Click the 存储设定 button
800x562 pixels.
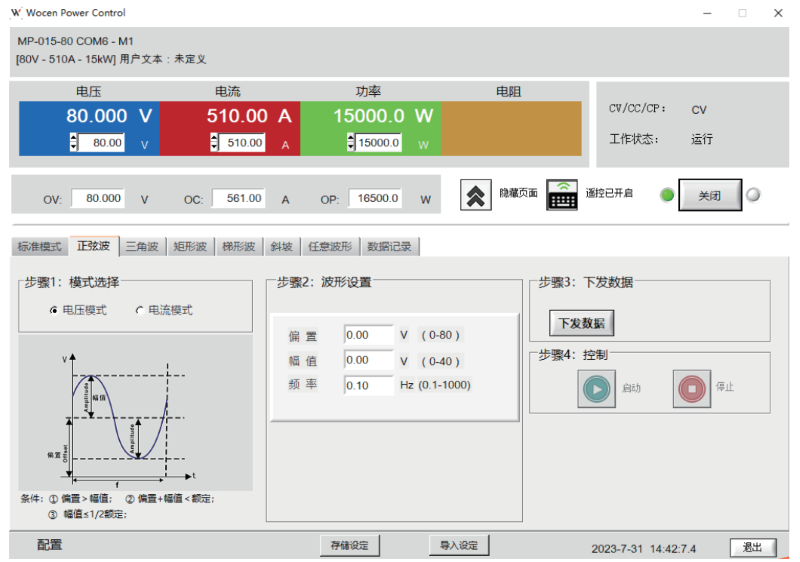[350, 545]
